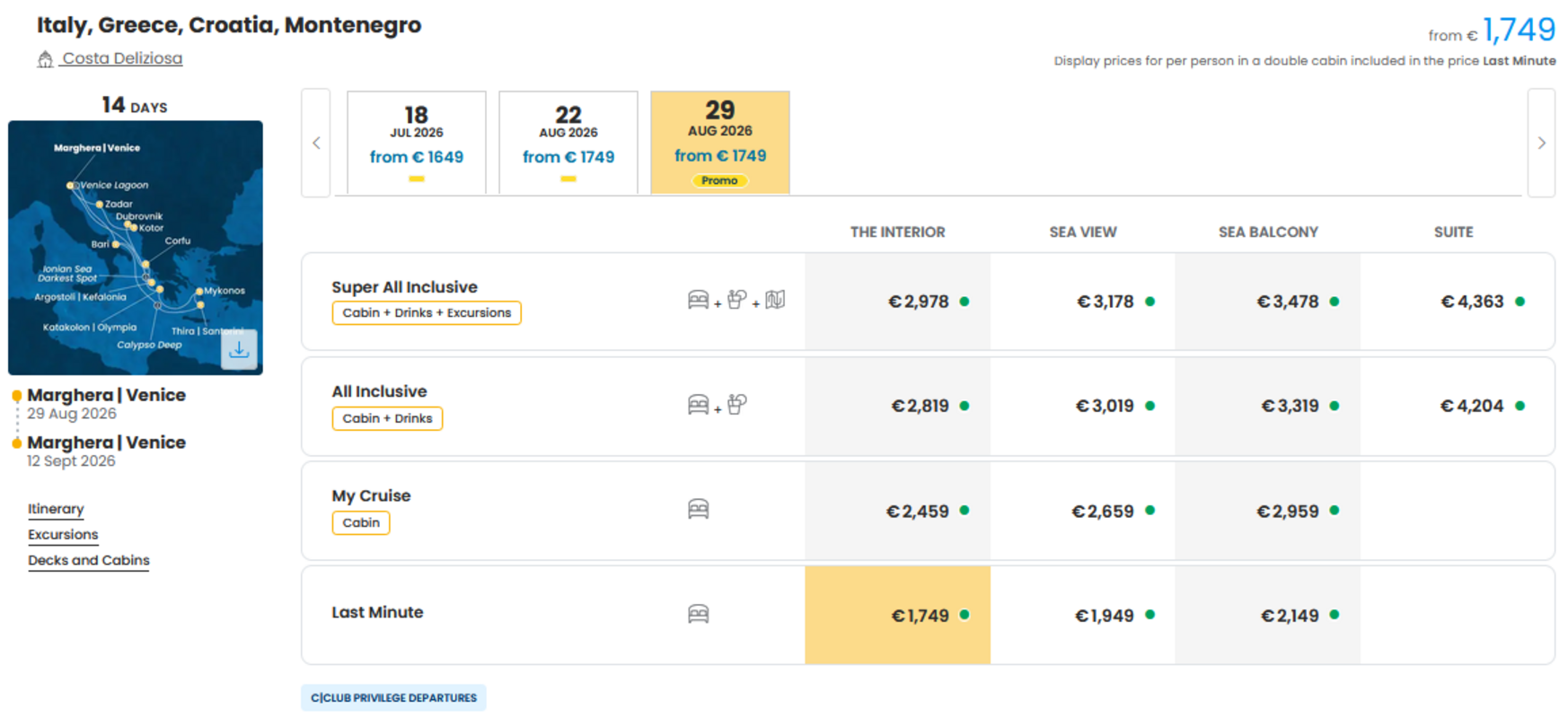1568x718 pixels.
Task: Click the Super All Inclusive fare name
Action: [x=404, y=287]
